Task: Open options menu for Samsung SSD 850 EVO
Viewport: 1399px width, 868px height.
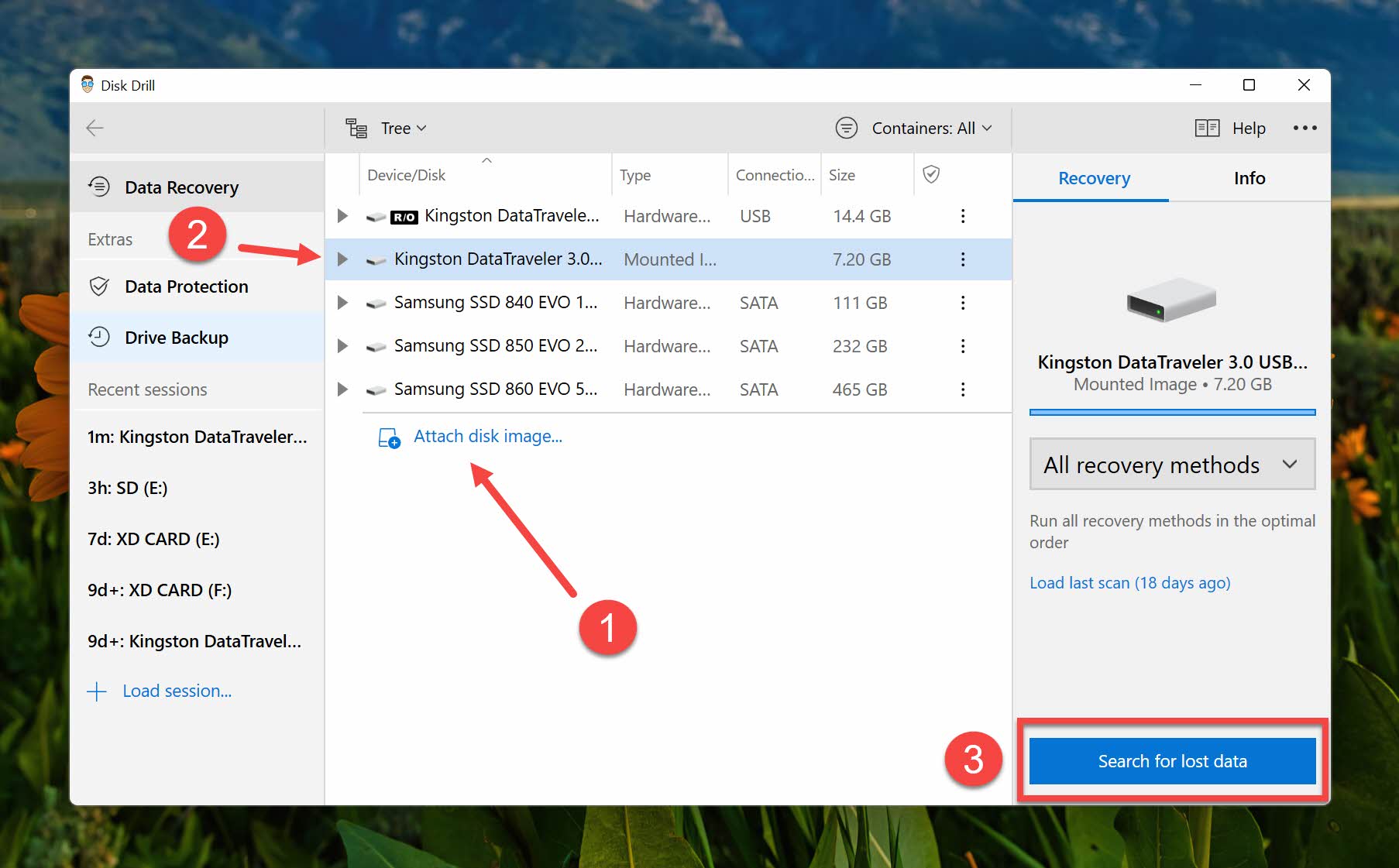Action: [x=963, y=346]
